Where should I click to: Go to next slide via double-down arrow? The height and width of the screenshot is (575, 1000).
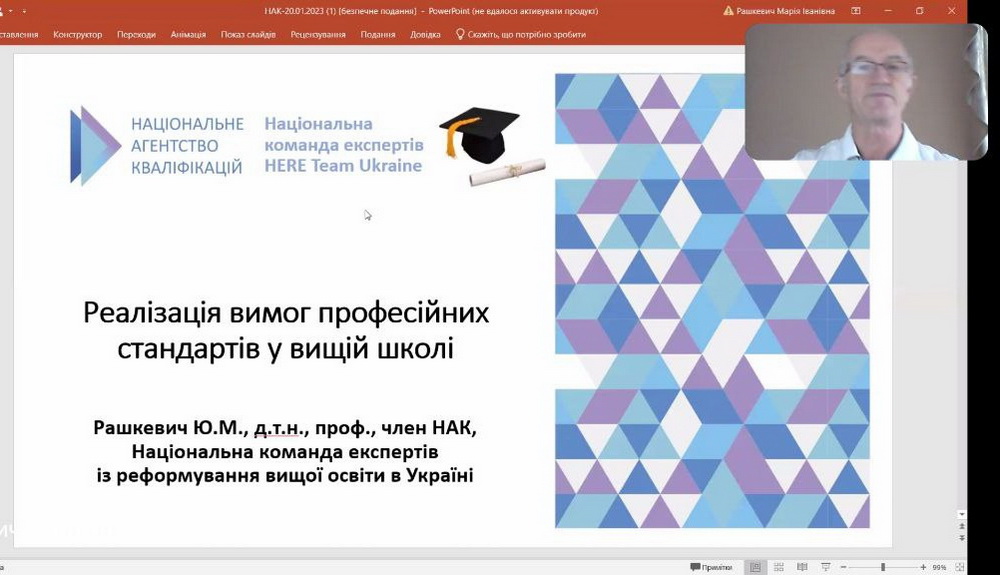(x=962, y=537)
